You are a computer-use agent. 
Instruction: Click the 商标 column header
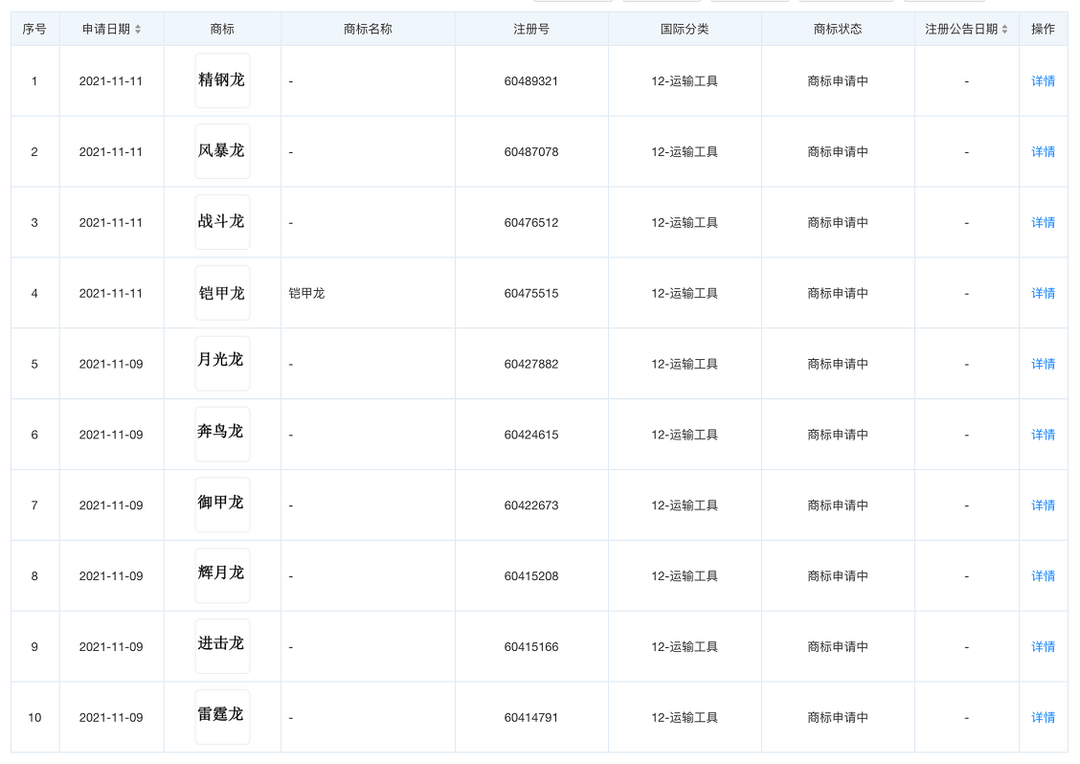pyautogui.click(x=222, y=29)
